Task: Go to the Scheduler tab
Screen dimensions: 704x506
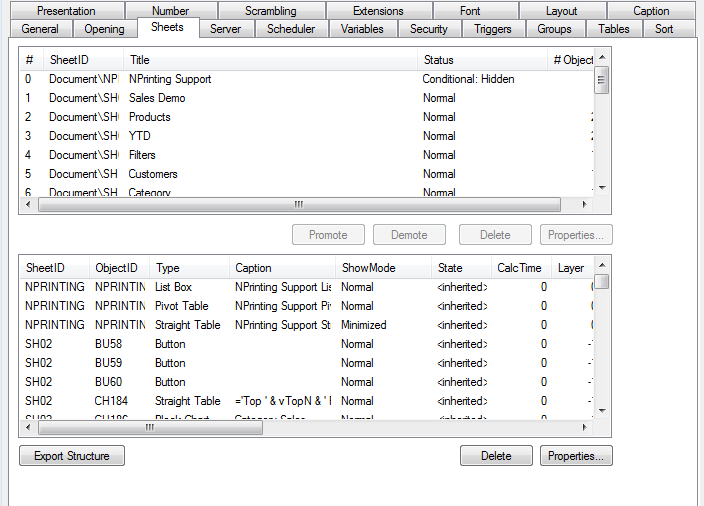Action: pos(291,29)
